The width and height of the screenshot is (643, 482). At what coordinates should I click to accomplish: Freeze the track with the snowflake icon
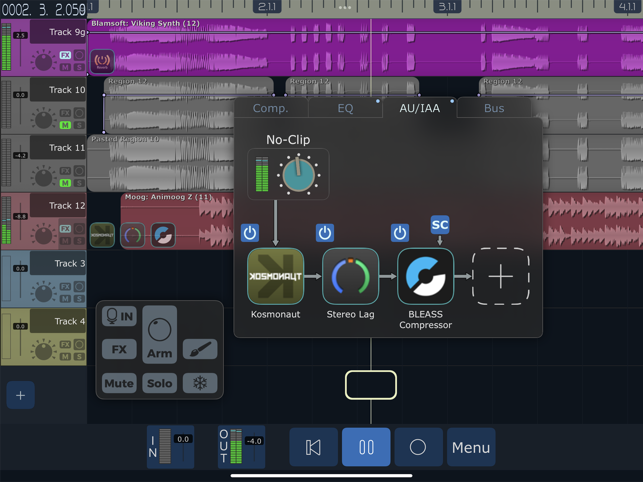pyautogui.click(x=200, y=383)
